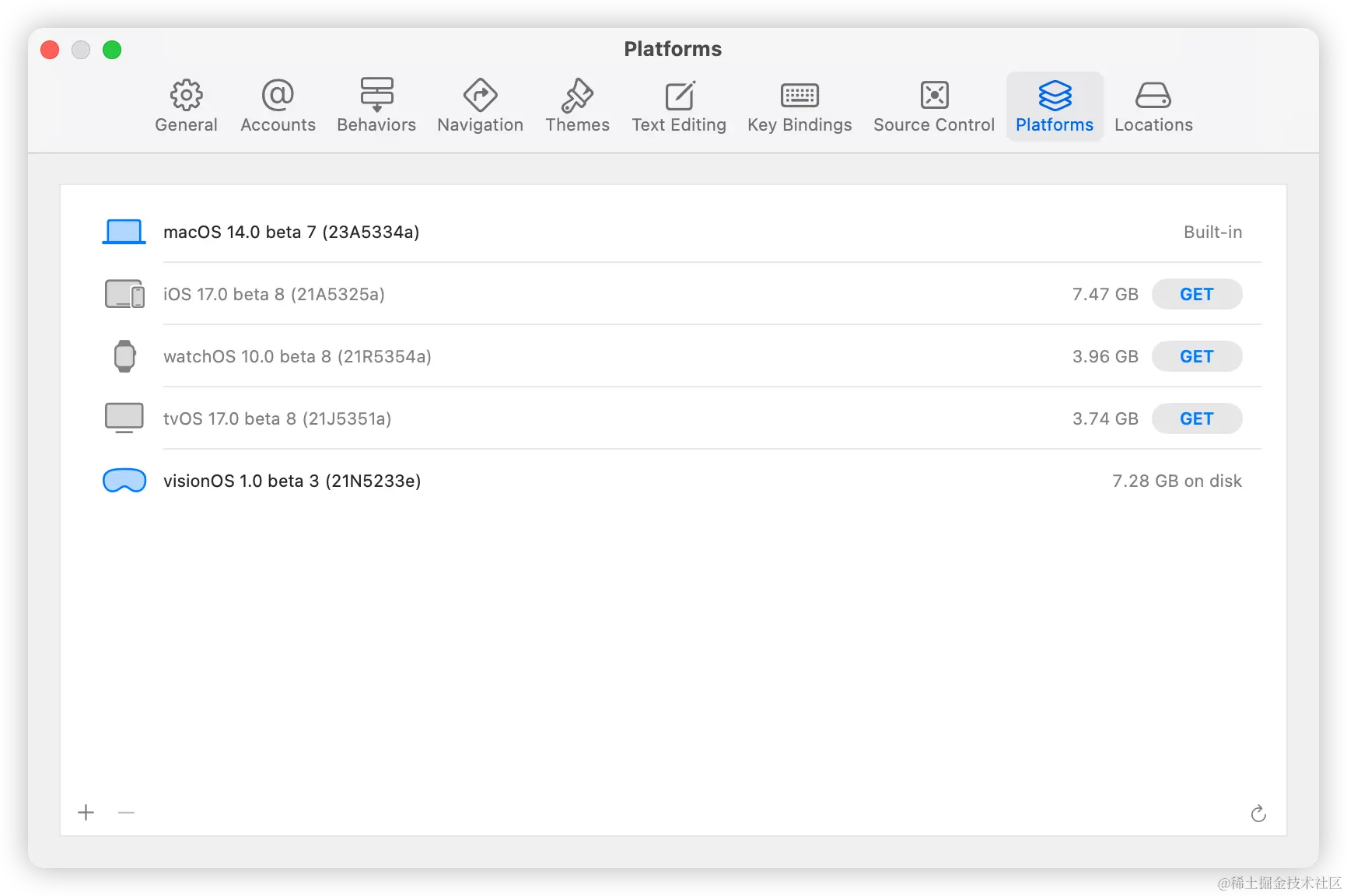Select the Platforms layers icon
This screenshot has height=896, width=1347.
[1055, 95]
